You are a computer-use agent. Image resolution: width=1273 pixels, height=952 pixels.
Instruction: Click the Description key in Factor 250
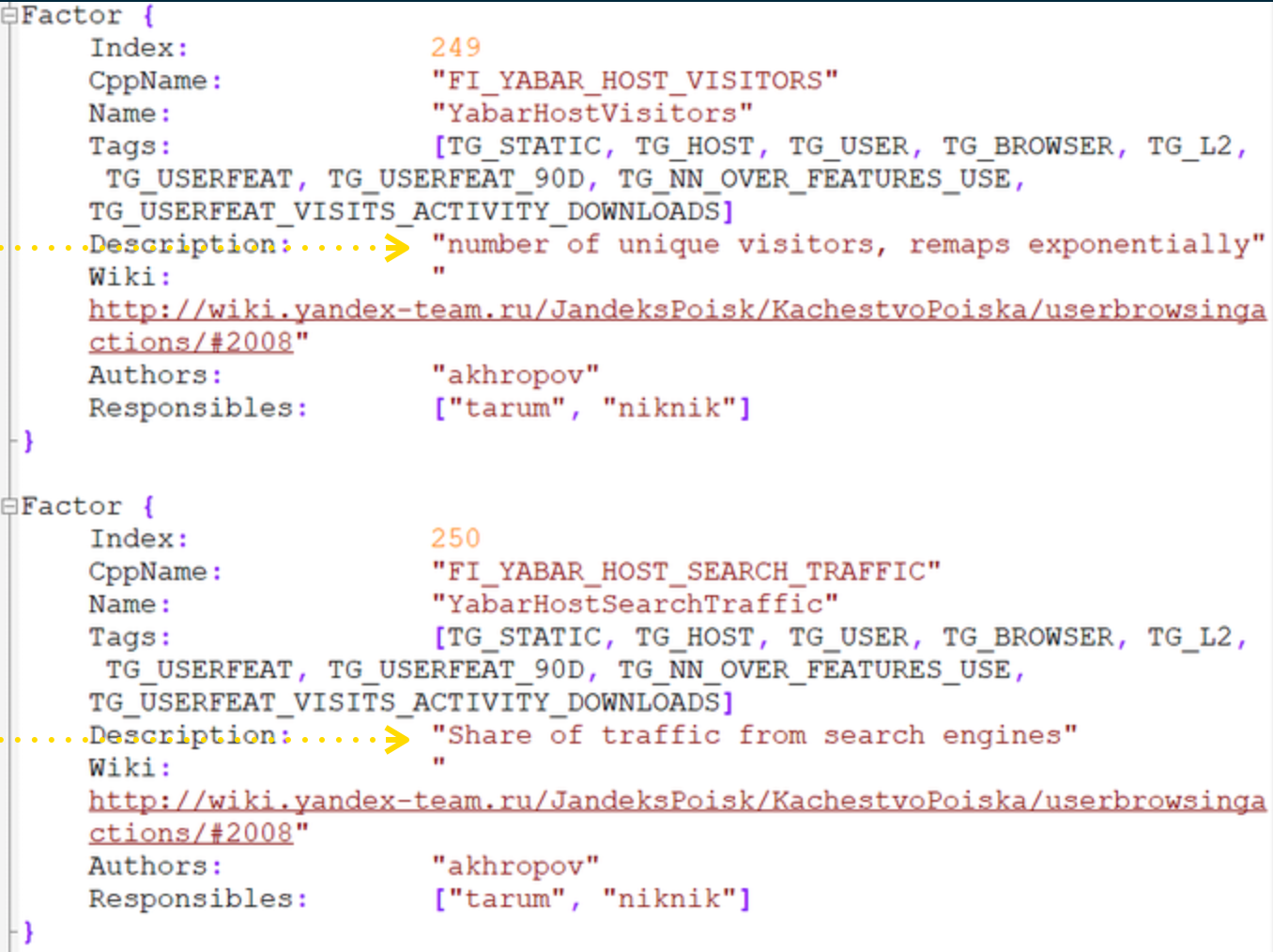[191, 736]
